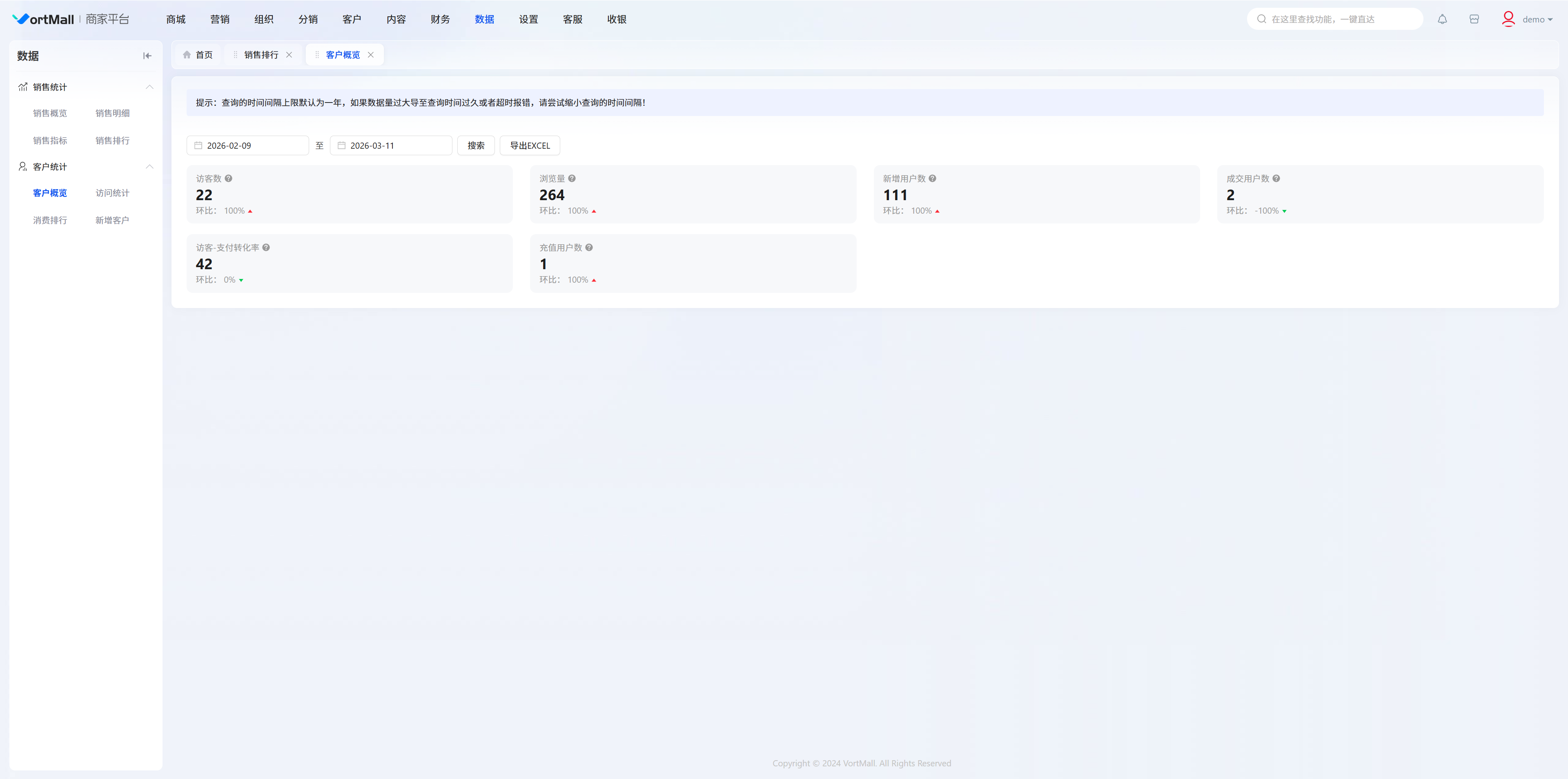Collapse the 客户统计 sidebar section
Viewport: 1568px width, 779px height.
click(x=149, y=167)
